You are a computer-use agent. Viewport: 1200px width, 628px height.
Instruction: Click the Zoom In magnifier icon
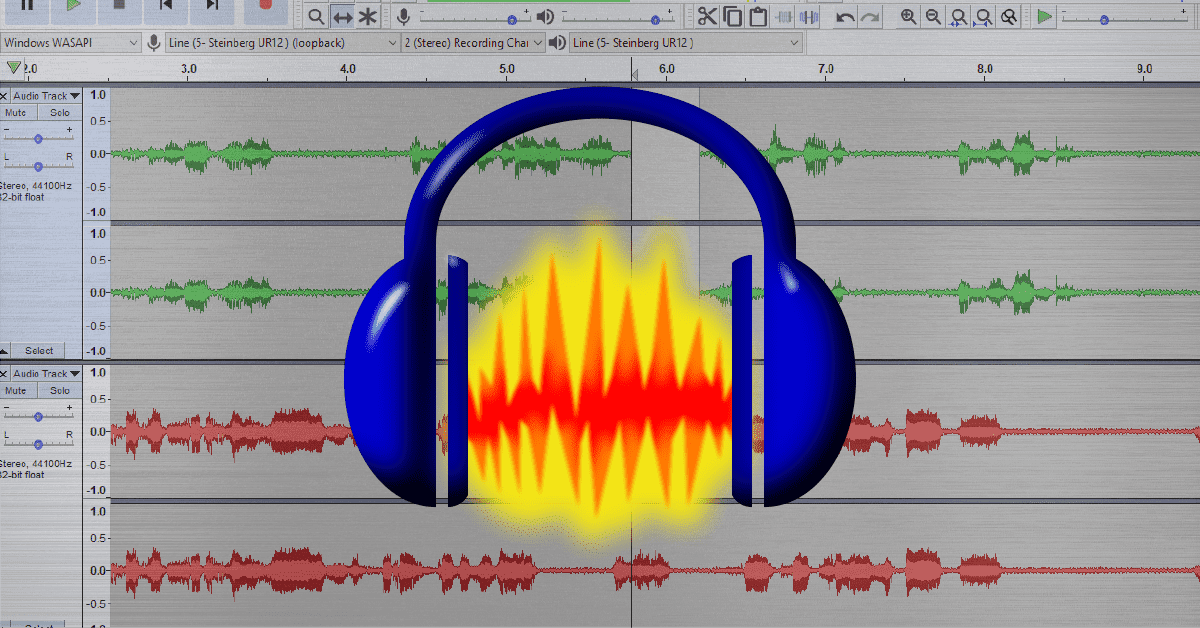pyautogui.click(x=908, y=16)
